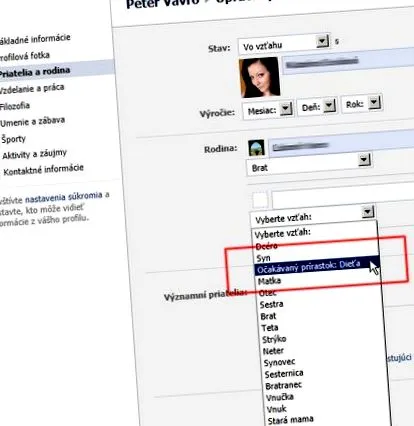Select Filozofia in the sidebar

point(15,106)
